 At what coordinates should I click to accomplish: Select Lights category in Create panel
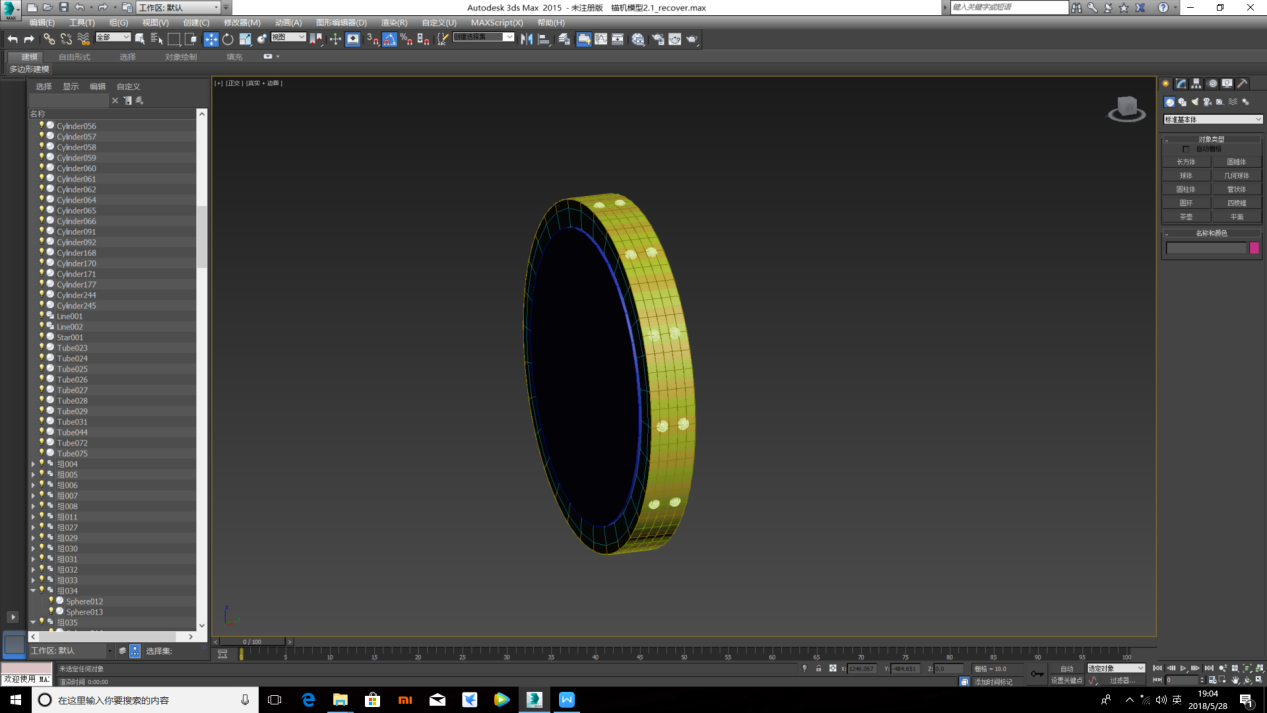(1195, 102)
